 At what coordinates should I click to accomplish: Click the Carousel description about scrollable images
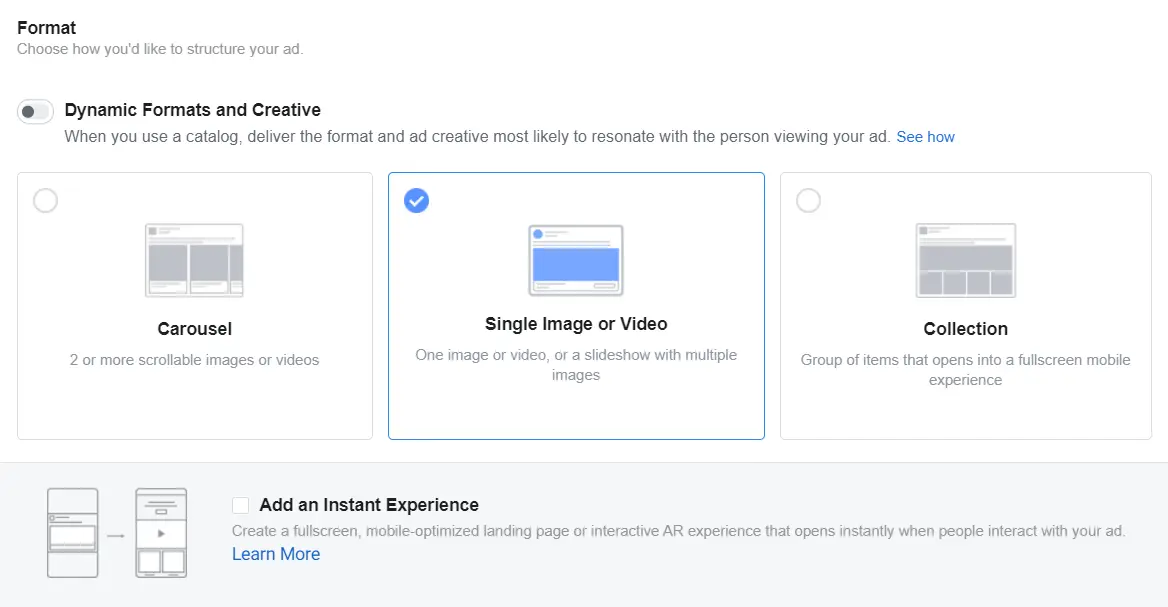[x=194, y=360]
